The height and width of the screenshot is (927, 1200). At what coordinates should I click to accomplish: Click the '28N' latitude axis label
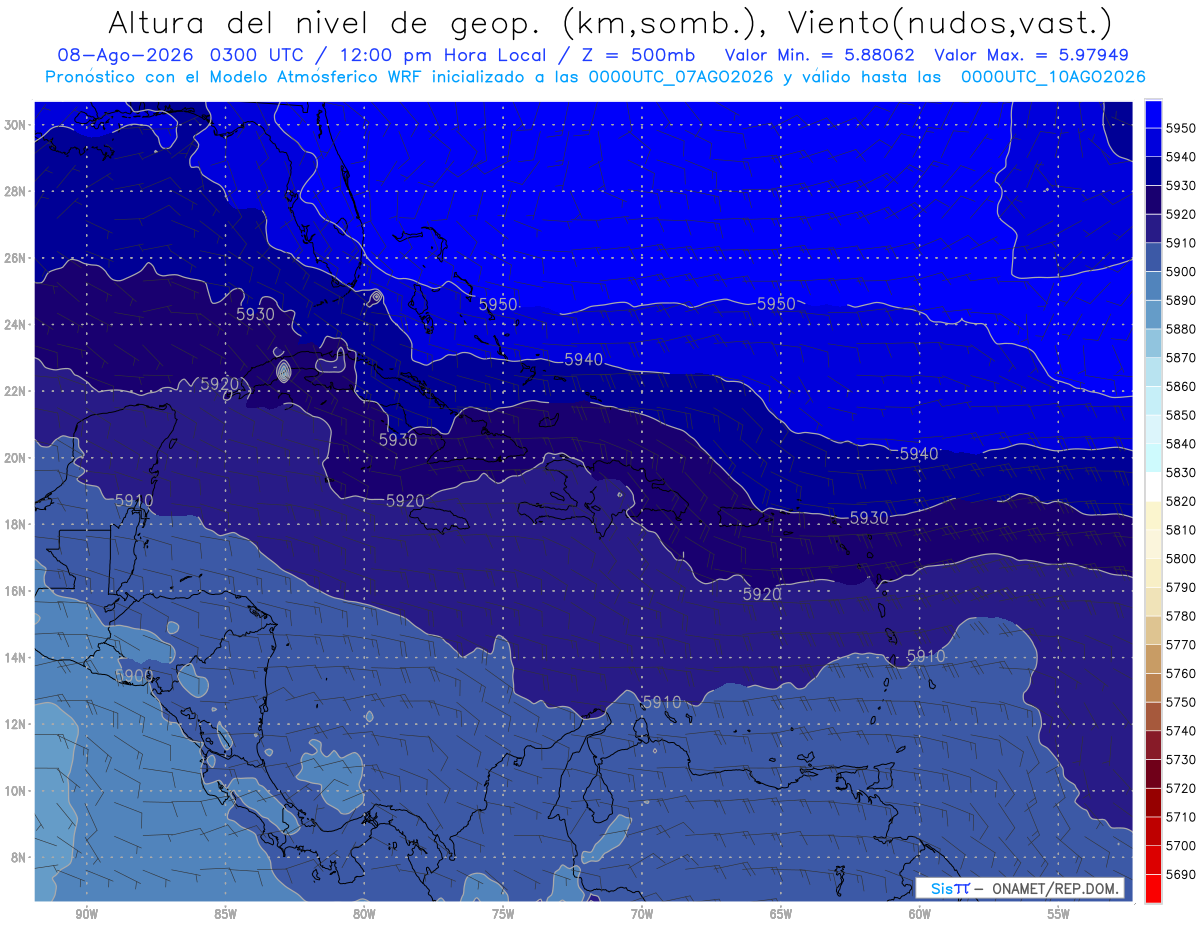click(x=15, y=191)
